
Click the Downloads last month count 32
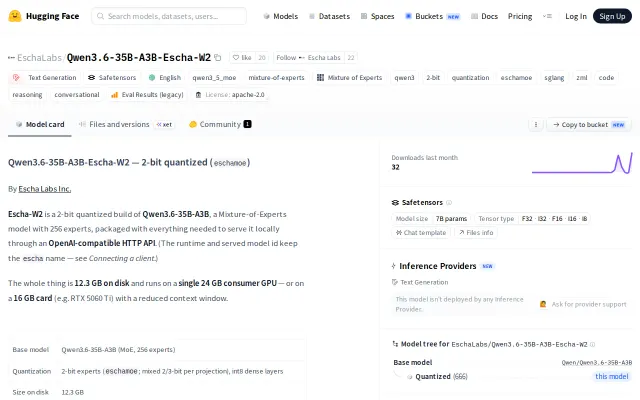coord(396,167)
